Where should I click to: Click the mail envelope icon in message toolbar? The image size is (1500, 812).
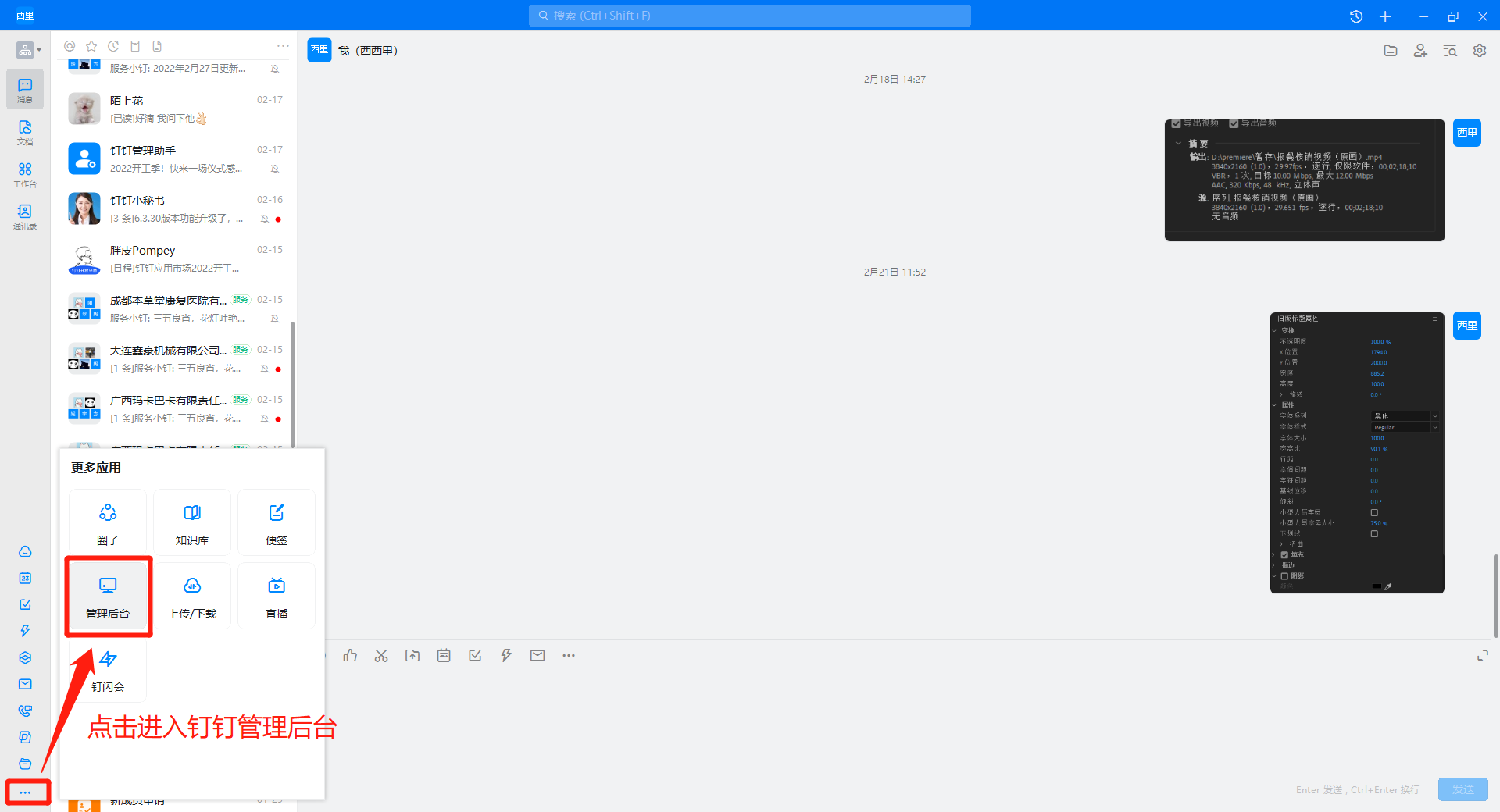pyautogui.click(x=537, y=656)
